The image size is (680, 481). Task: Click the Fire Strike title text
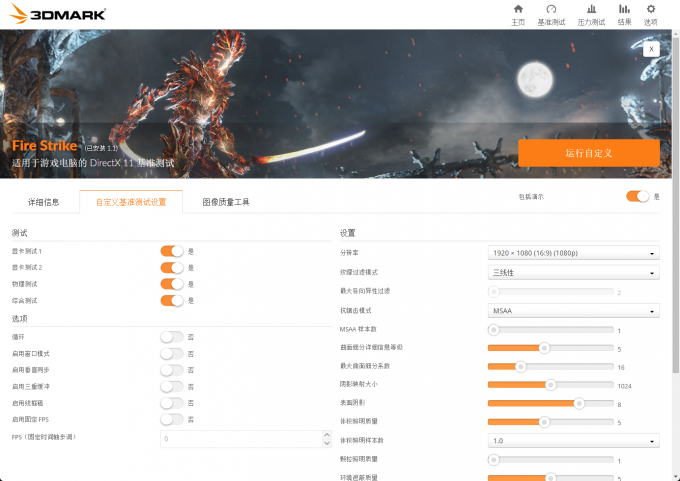(45, 146)
